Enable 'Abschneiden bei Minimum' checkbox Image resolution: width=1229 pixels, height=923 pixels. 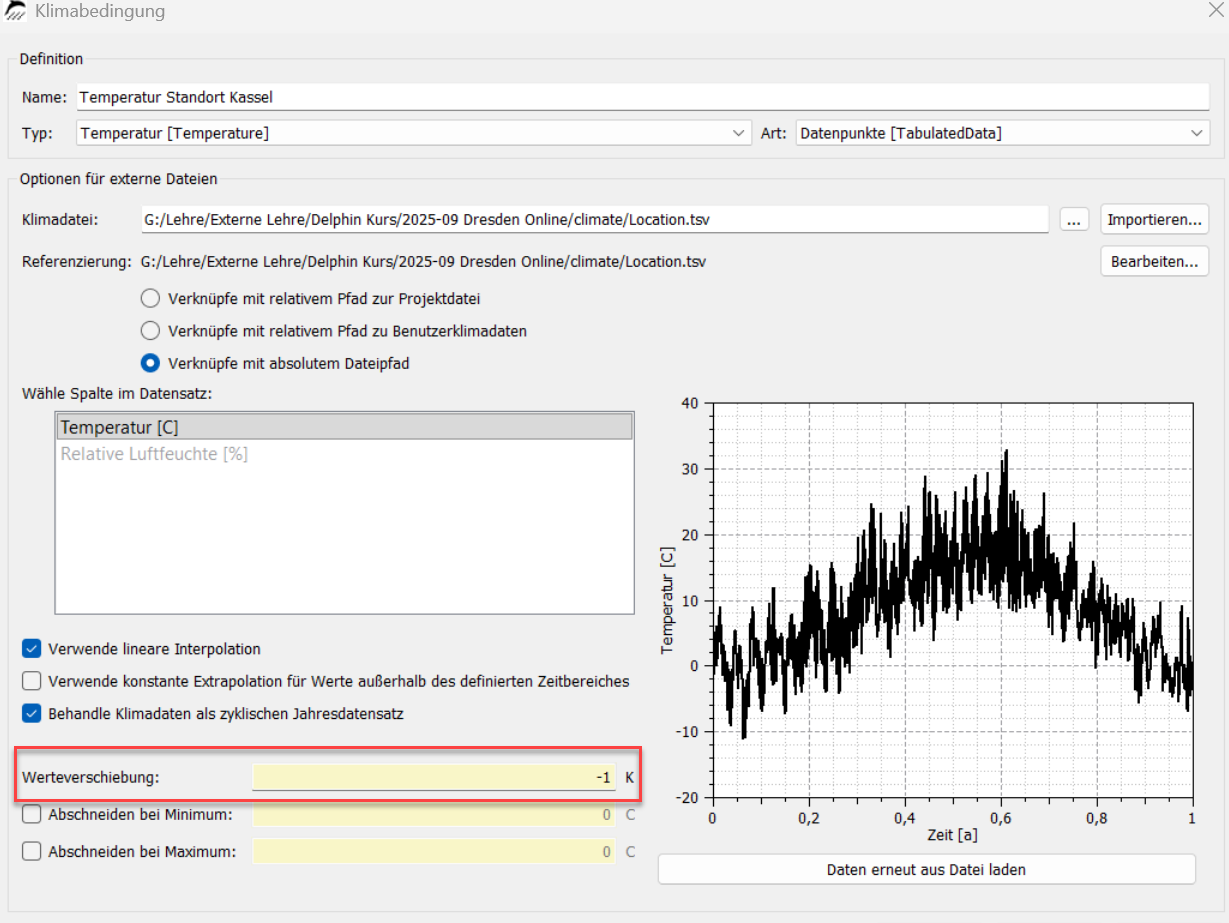32,814
